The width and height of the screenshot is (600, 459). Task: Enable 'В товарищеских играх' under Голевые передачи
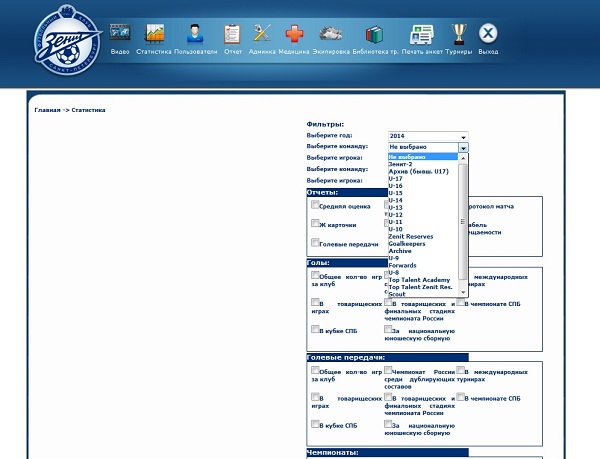315,397
